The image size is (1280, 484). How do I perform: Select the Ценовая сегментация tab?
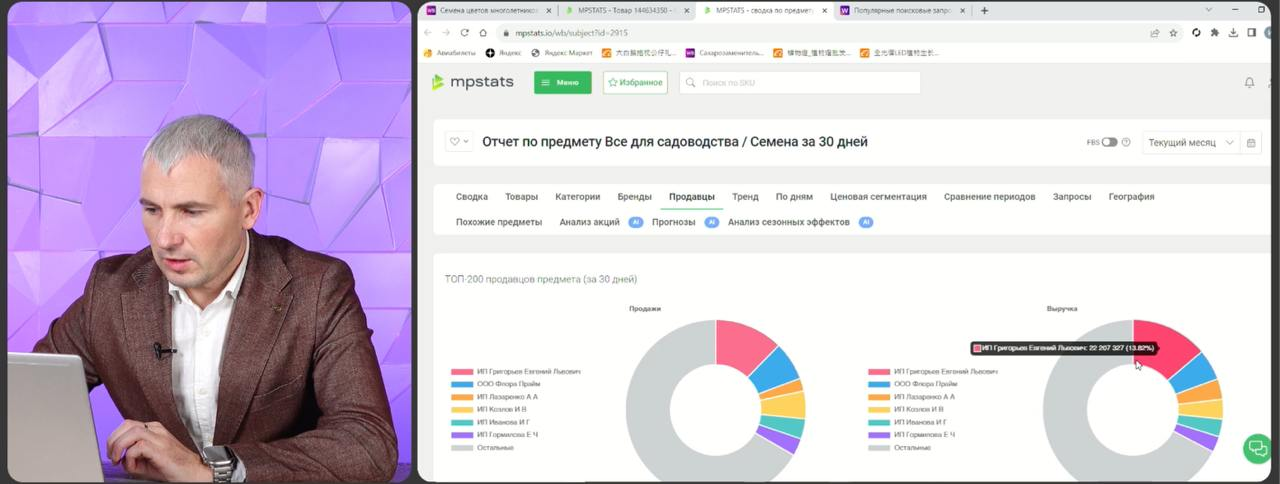(x=878, y=197)
